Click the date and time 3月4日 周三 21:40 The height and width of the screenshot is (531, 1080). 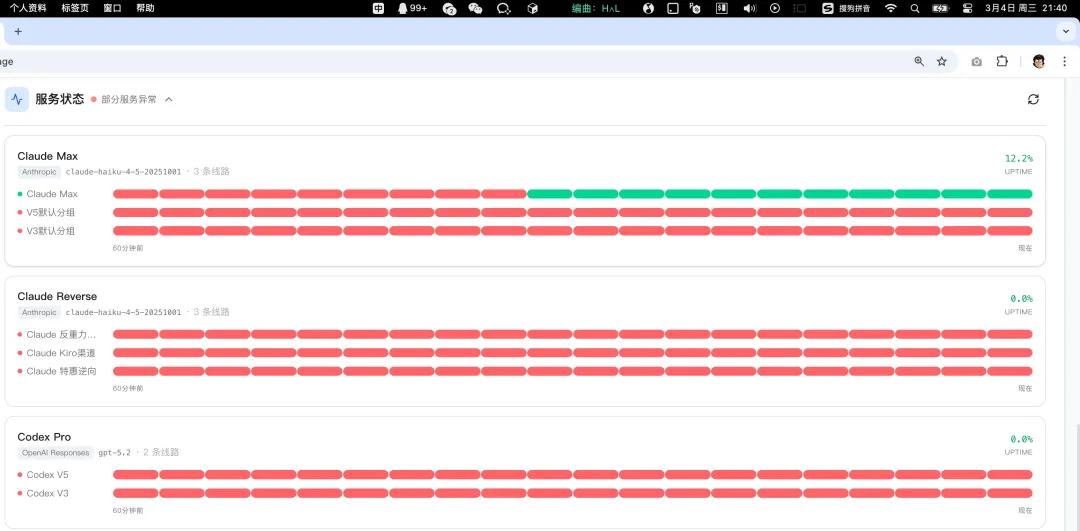(1027, 8)
